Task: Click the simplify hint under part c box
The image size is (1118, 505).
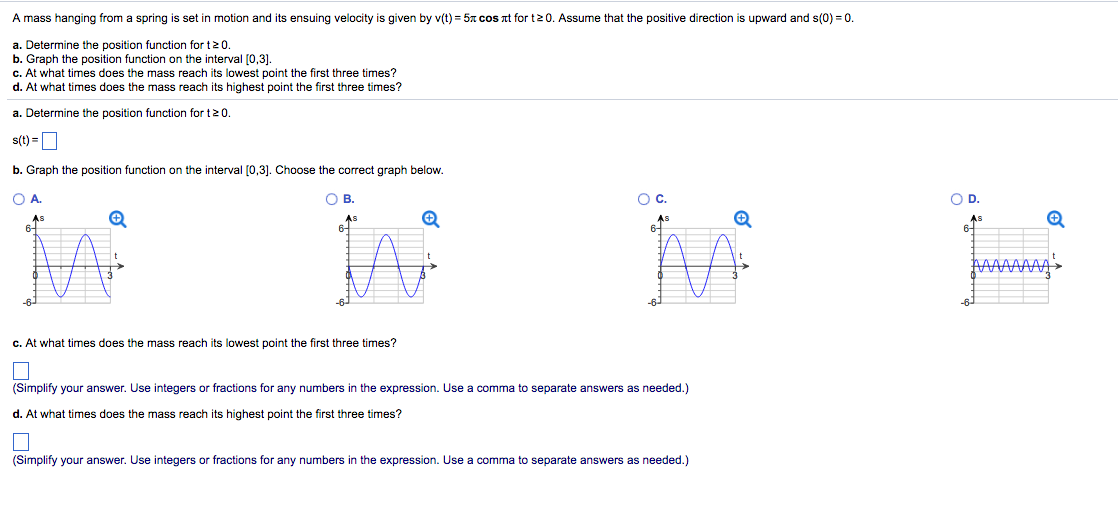Action: pyautogui.click(x=350, y=388)
